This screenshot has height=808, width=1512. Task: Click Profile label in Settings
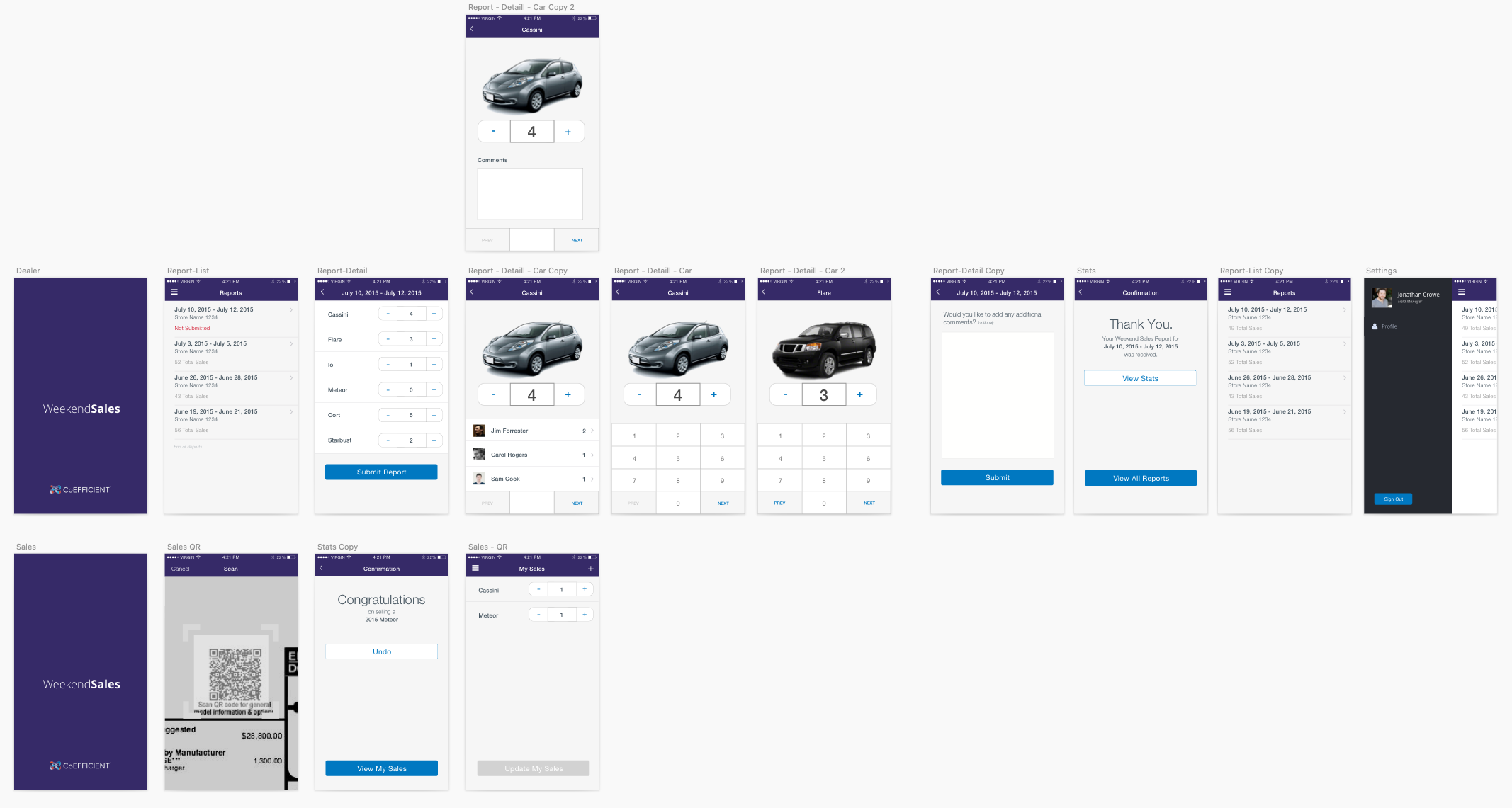click(x=1389, y=326)
